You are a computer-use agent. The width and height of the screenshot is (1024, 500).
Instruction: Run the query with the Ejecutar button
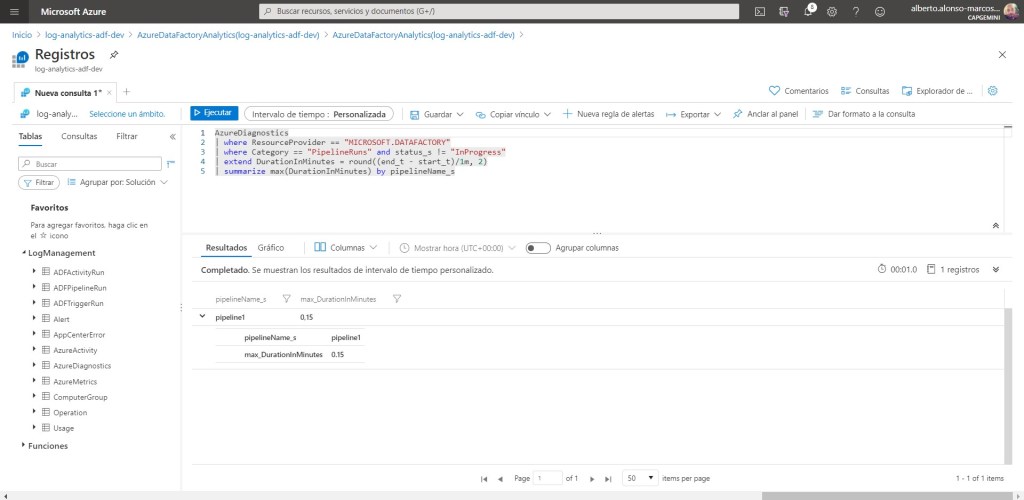(214, 114)
